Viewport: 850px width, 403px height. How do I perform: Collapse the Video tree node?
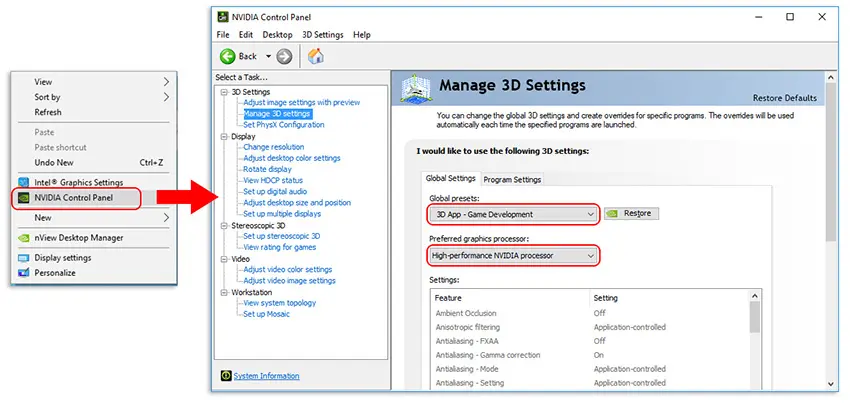click(x=224, y=259)
